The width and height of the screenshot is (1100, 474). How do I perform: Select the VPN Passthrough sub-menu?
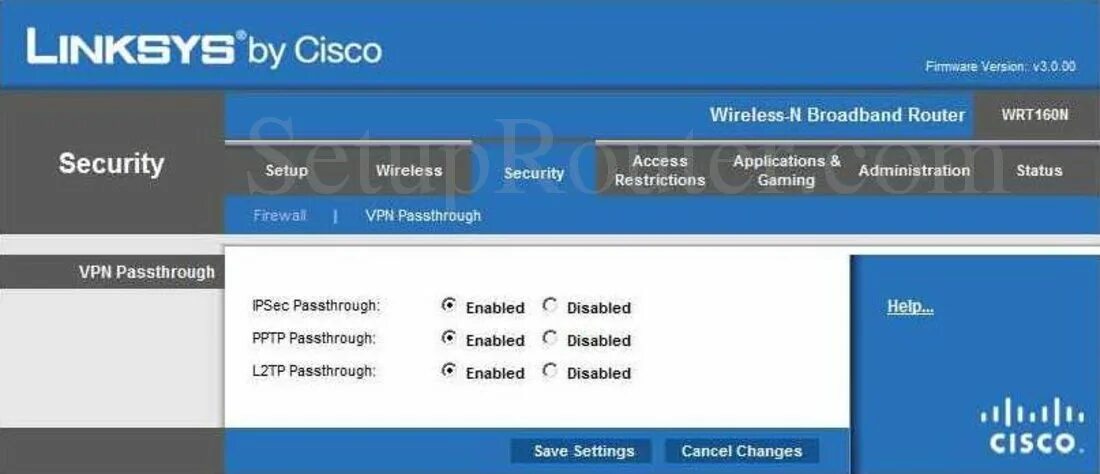(x=423, y=216)
